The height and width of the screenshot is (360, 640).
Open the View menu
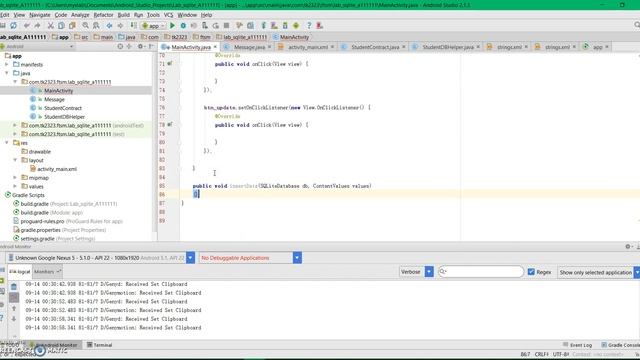click(x=19, y=15)
